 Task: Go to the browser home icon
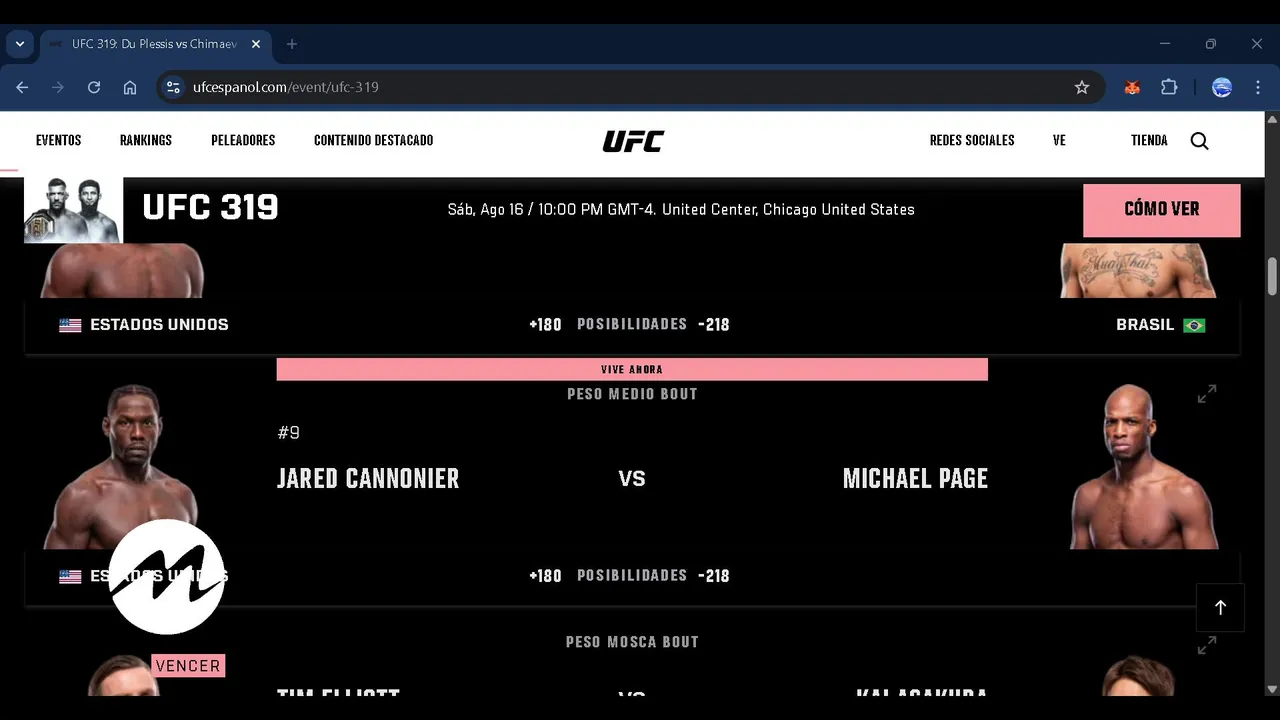pyautogui.click(x=130, y=87)
